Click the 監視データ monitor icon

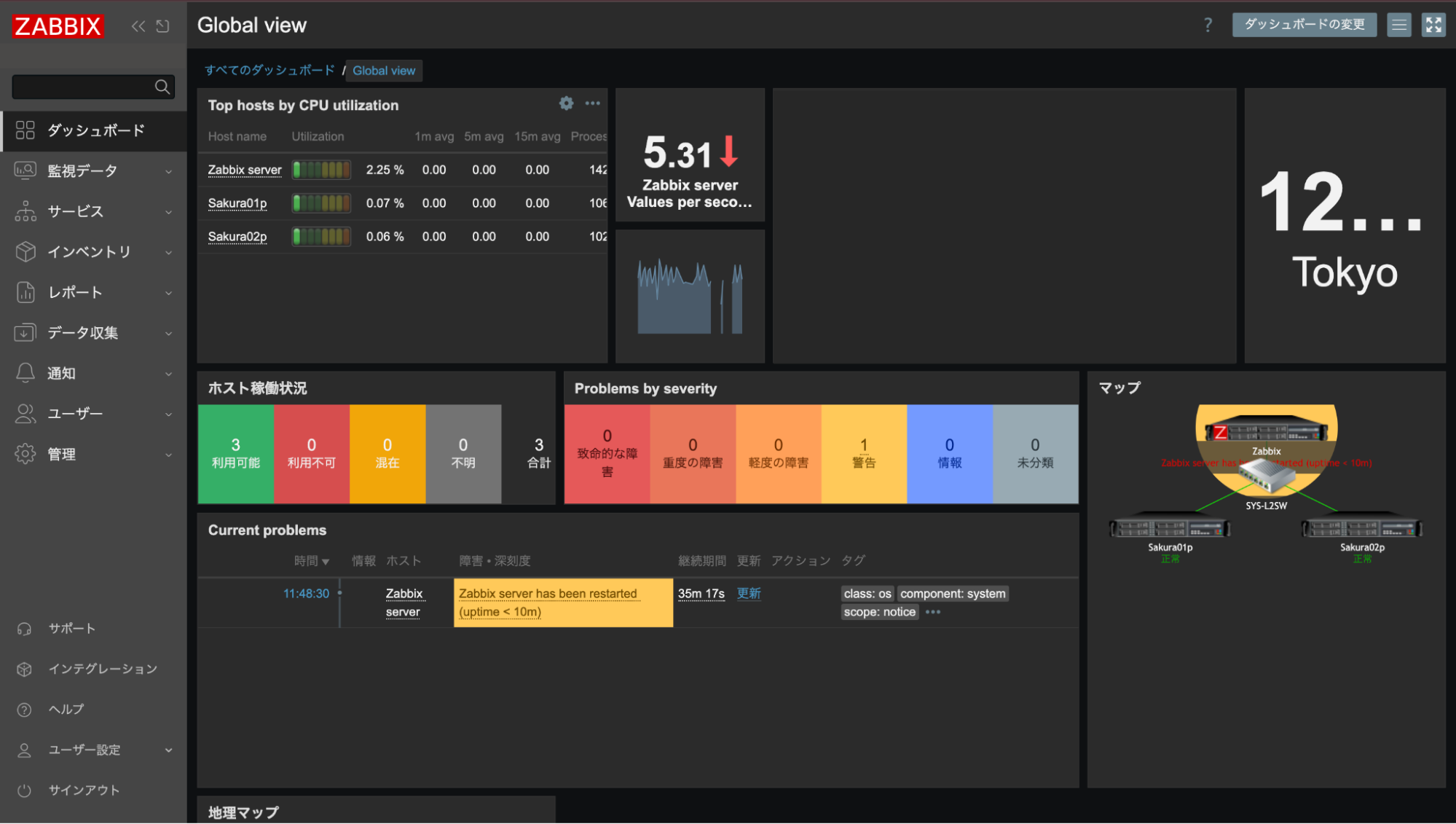[25, 170]
